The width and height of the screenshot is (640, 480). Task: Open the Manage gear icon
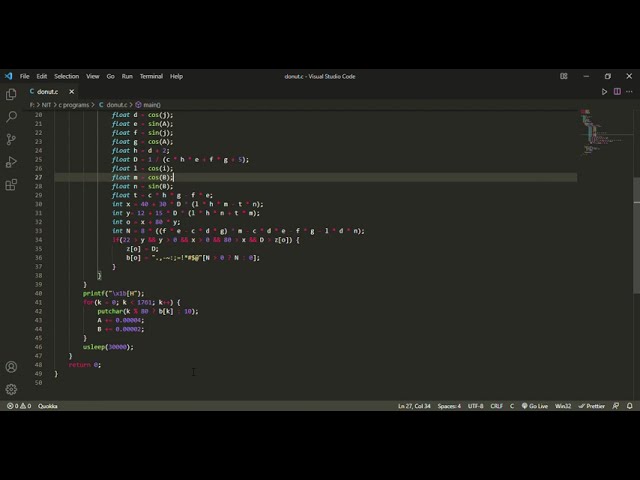11,389
